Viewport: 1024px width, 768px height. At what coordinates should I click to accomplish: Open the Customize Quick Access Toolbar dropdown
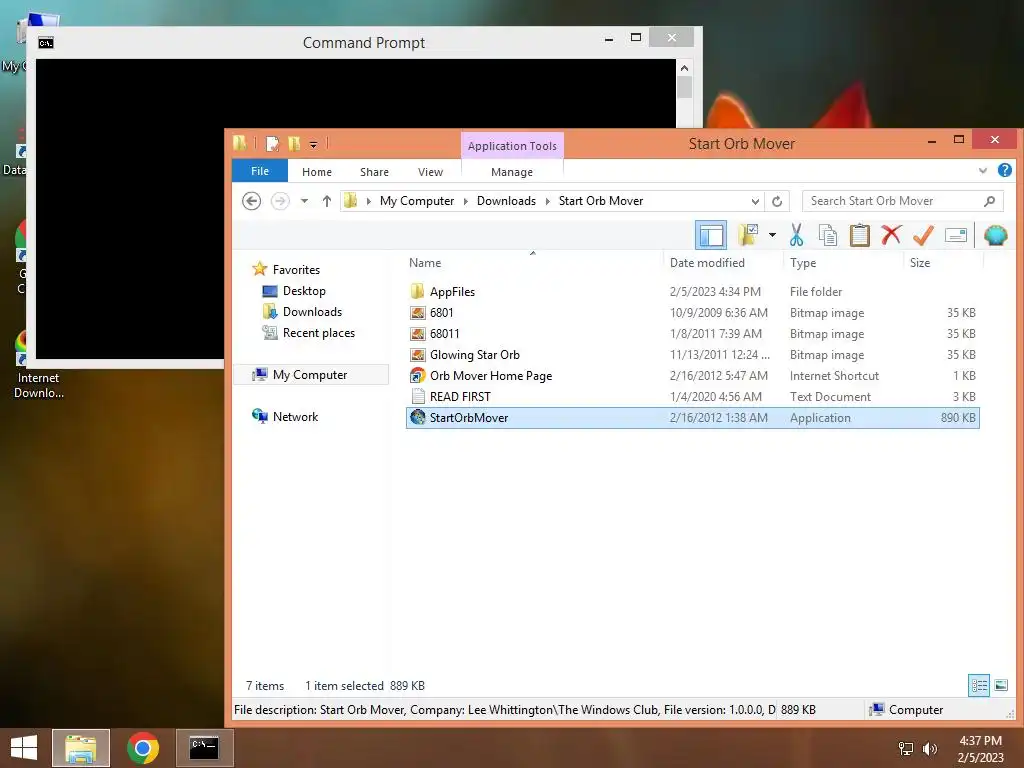click(313, 144)
